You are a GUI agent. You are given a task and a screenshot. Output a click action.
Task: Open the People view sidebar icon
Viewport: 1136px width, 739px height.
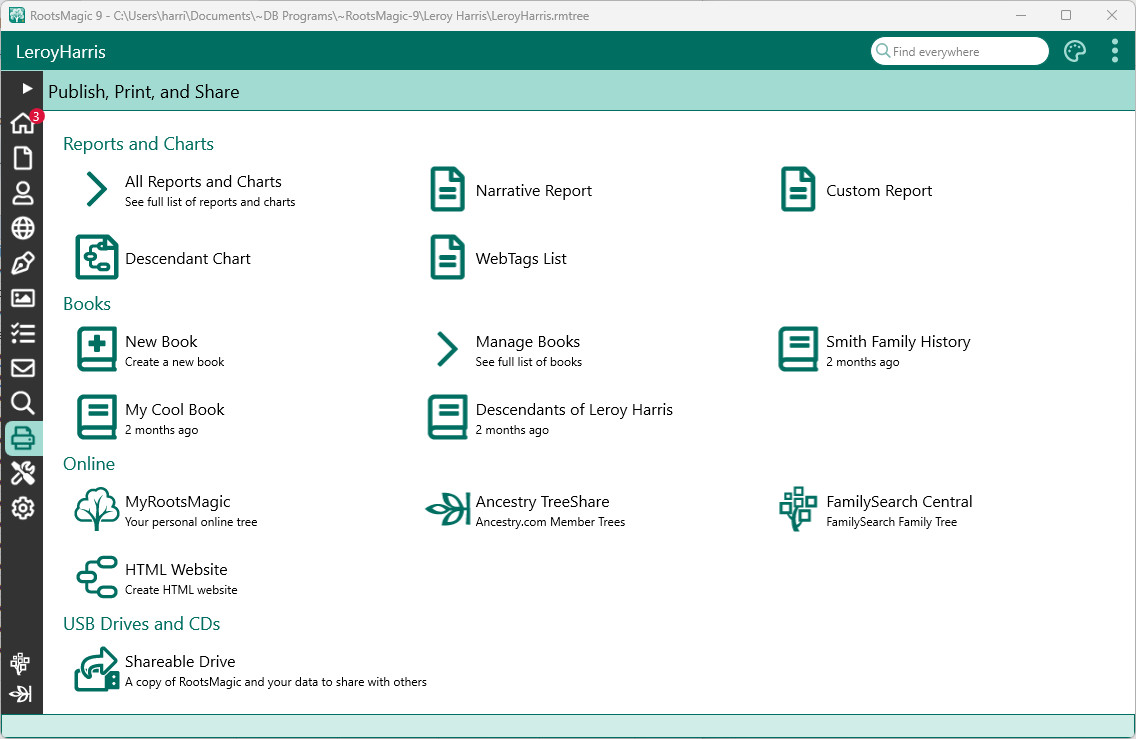pyautogui.click(x=22, y=193)
